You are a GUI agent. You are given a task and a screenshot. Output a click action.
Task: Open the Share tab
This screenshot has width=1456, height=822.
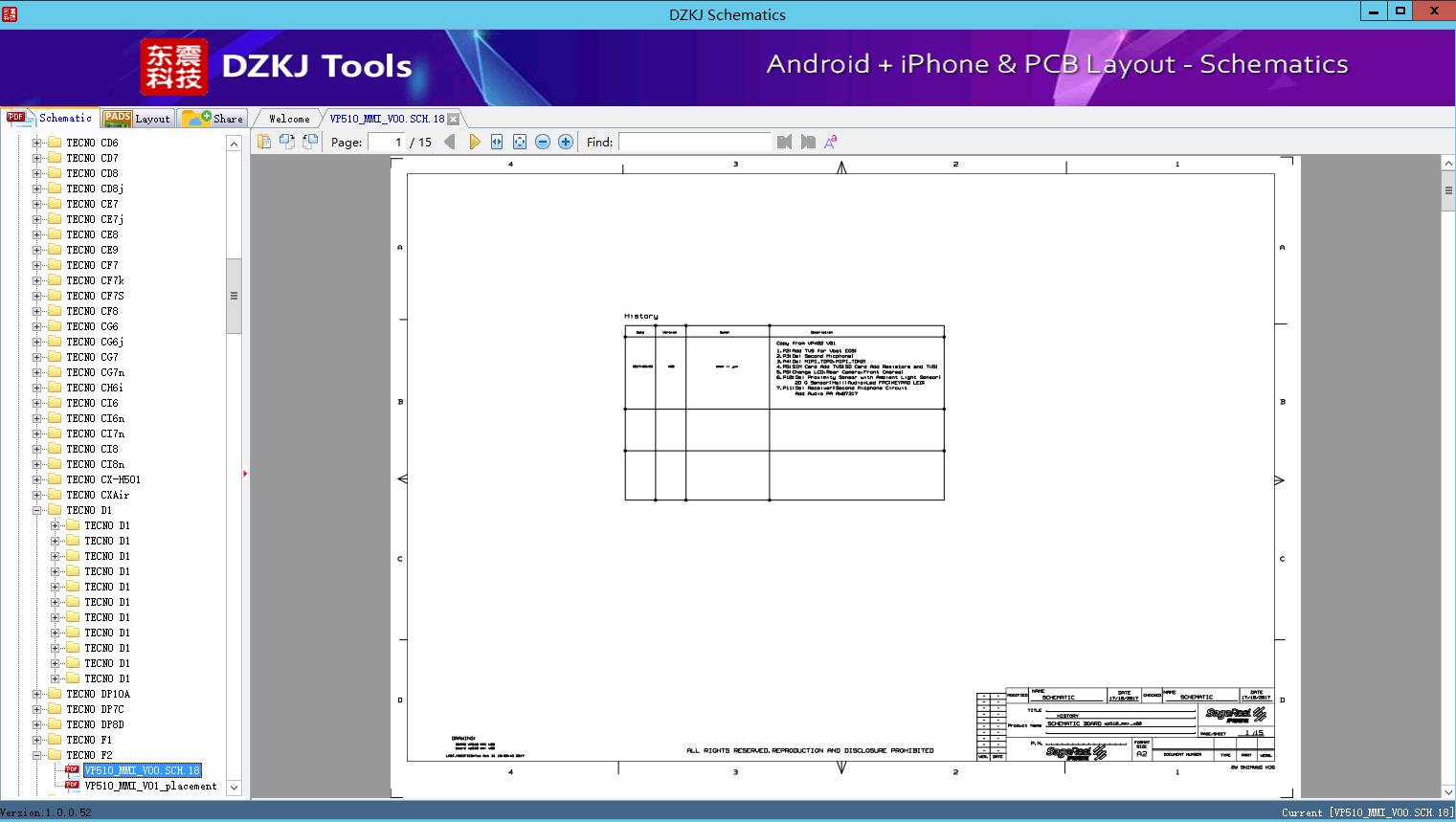[213, 119]
